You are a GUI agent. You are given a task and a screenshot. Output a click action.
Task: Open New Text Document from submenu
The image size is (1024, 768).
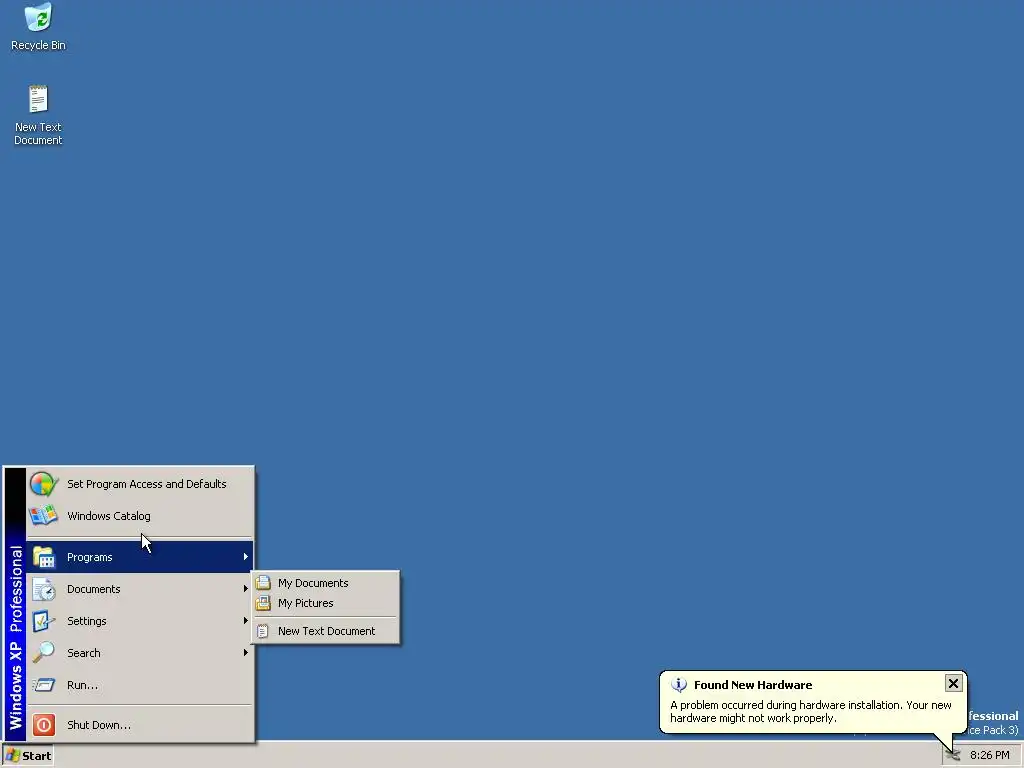(x=326, y=631)
